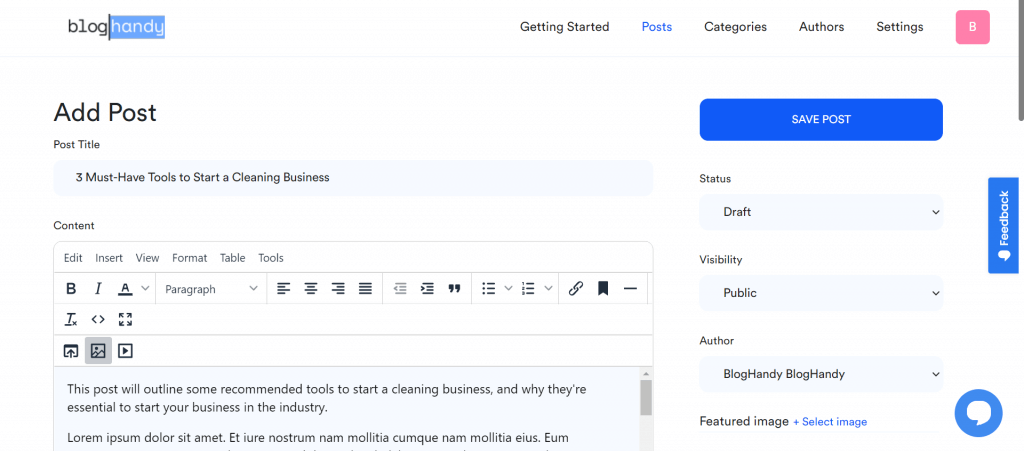This screenshot has width=1024, height=451.
Task: Open numbered list style options arrow
Action: [x=549, y=288]
